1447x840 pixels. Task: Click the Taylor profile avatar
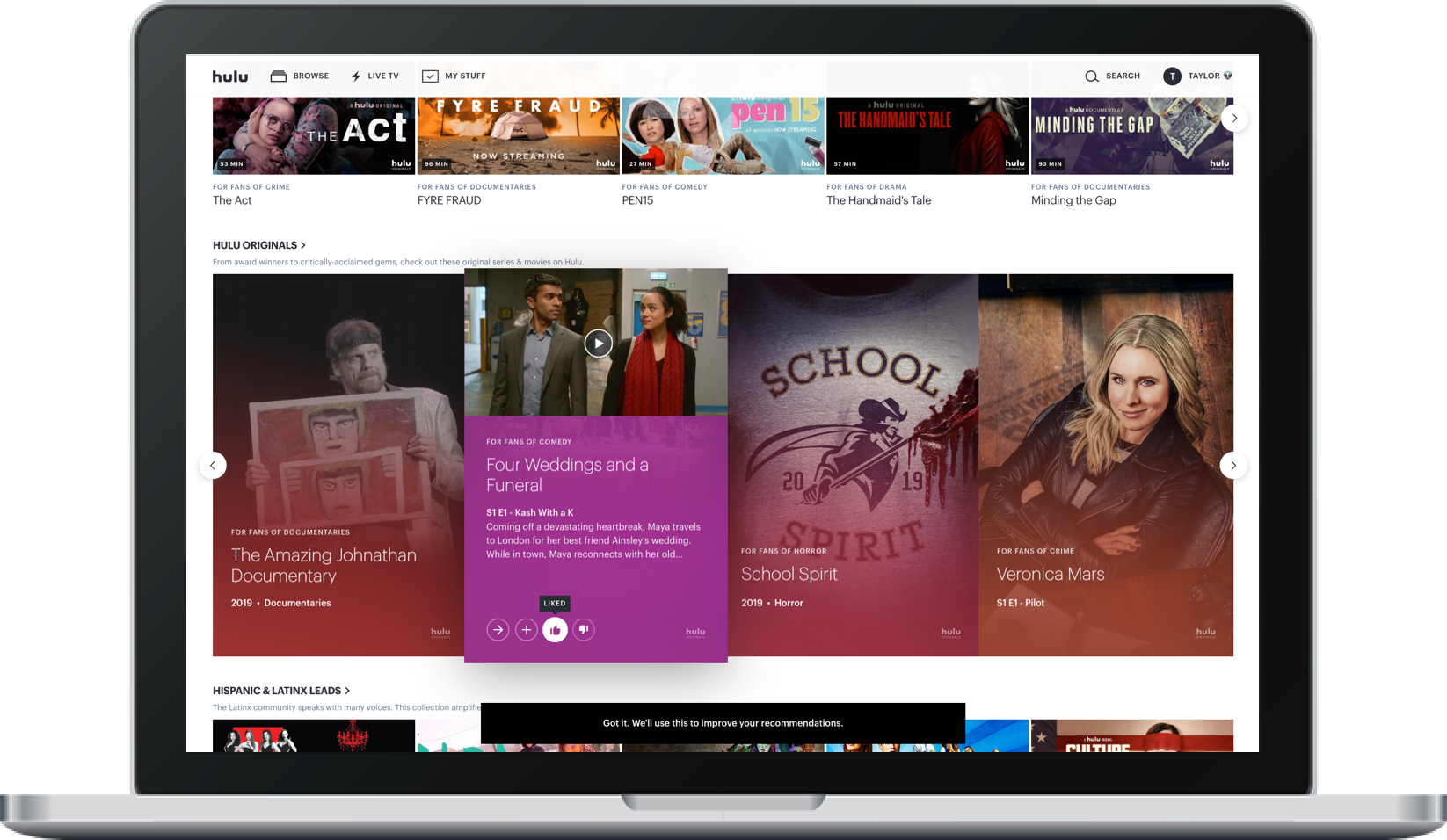[1172, 76]
